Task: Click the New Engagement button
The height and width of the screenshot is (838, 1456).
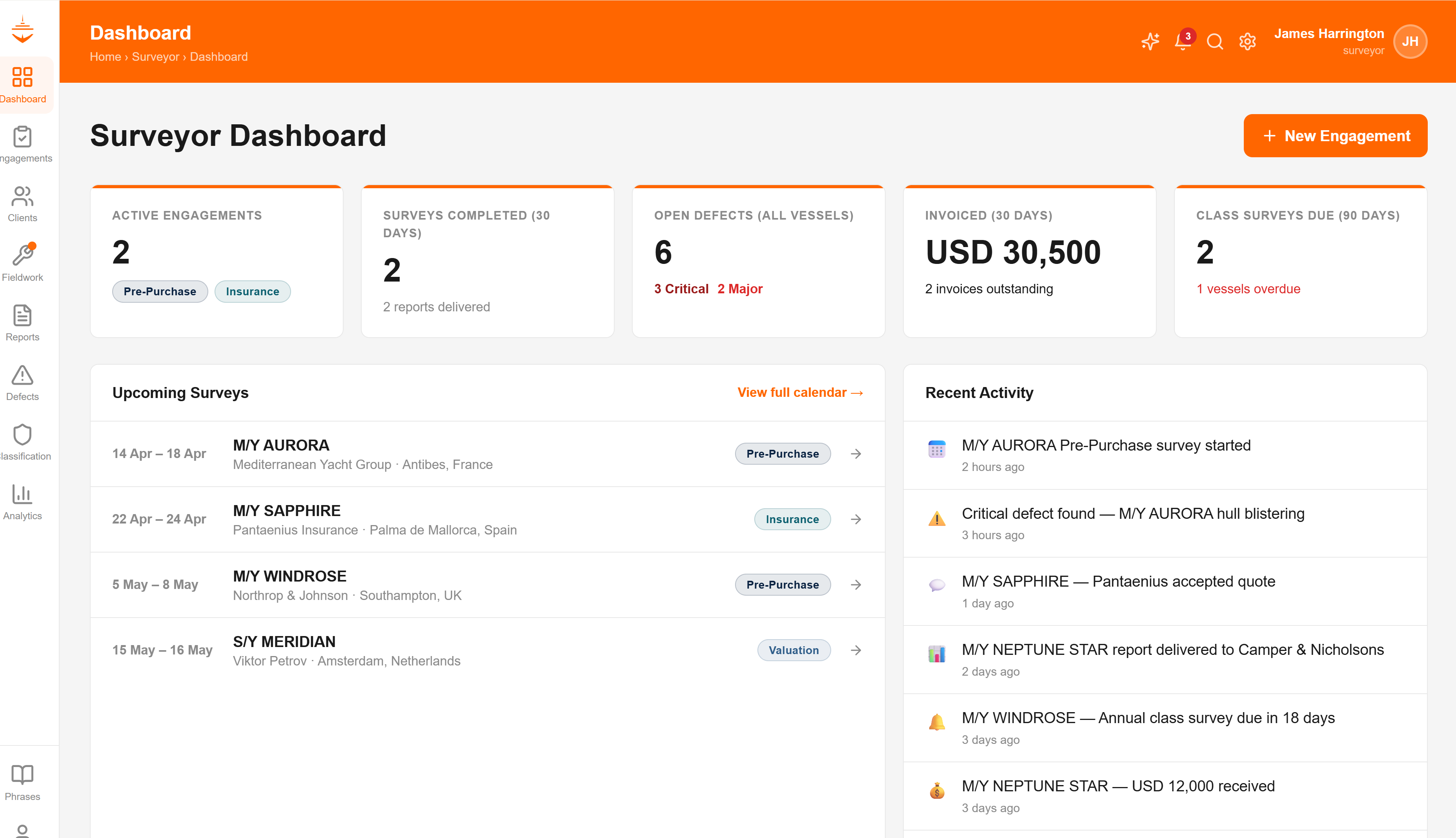Action: (1335, 136)
